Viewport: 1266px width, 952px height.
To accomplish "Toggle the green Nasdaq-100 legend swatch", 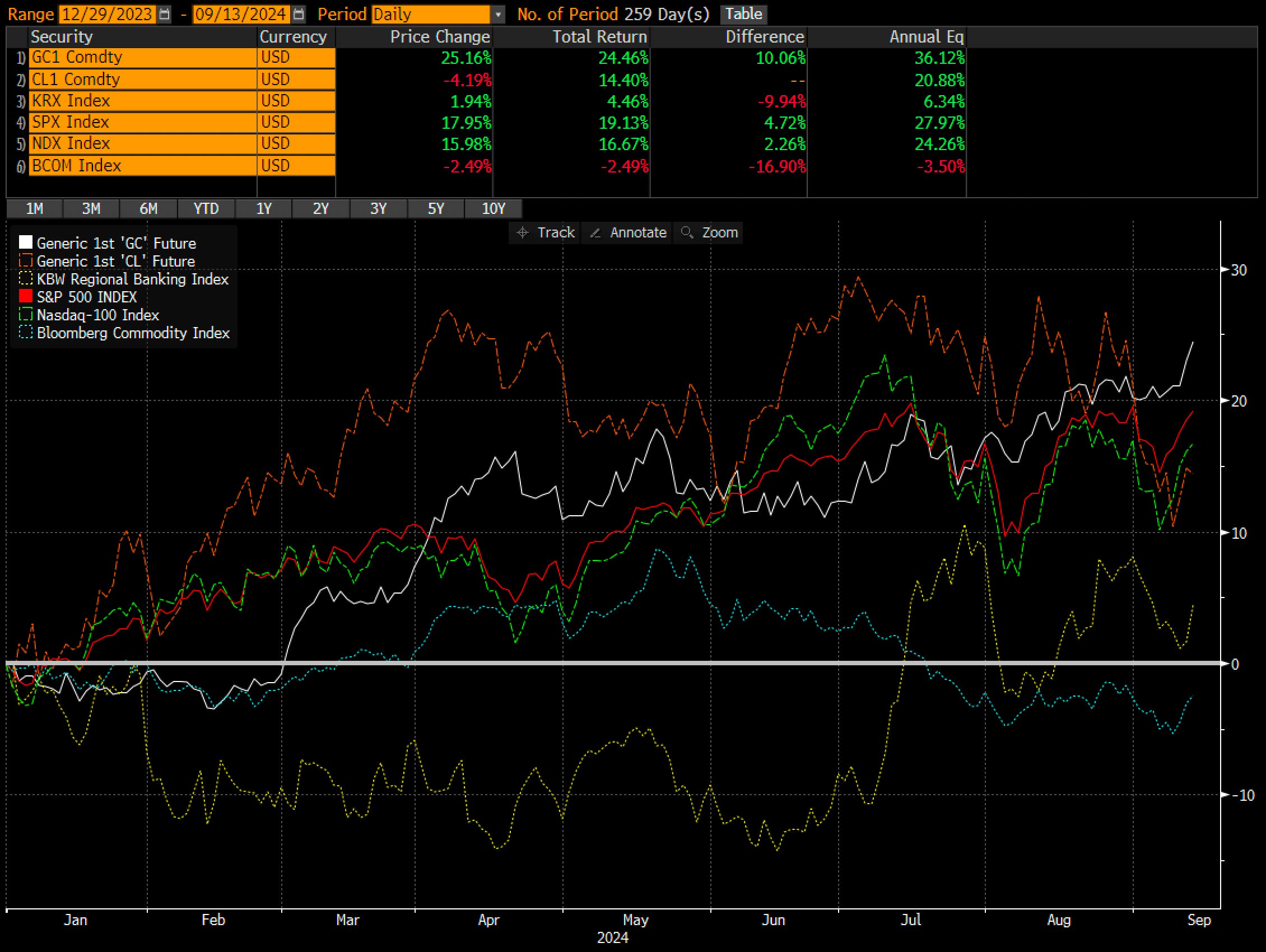I will click(x=25, y=315).
